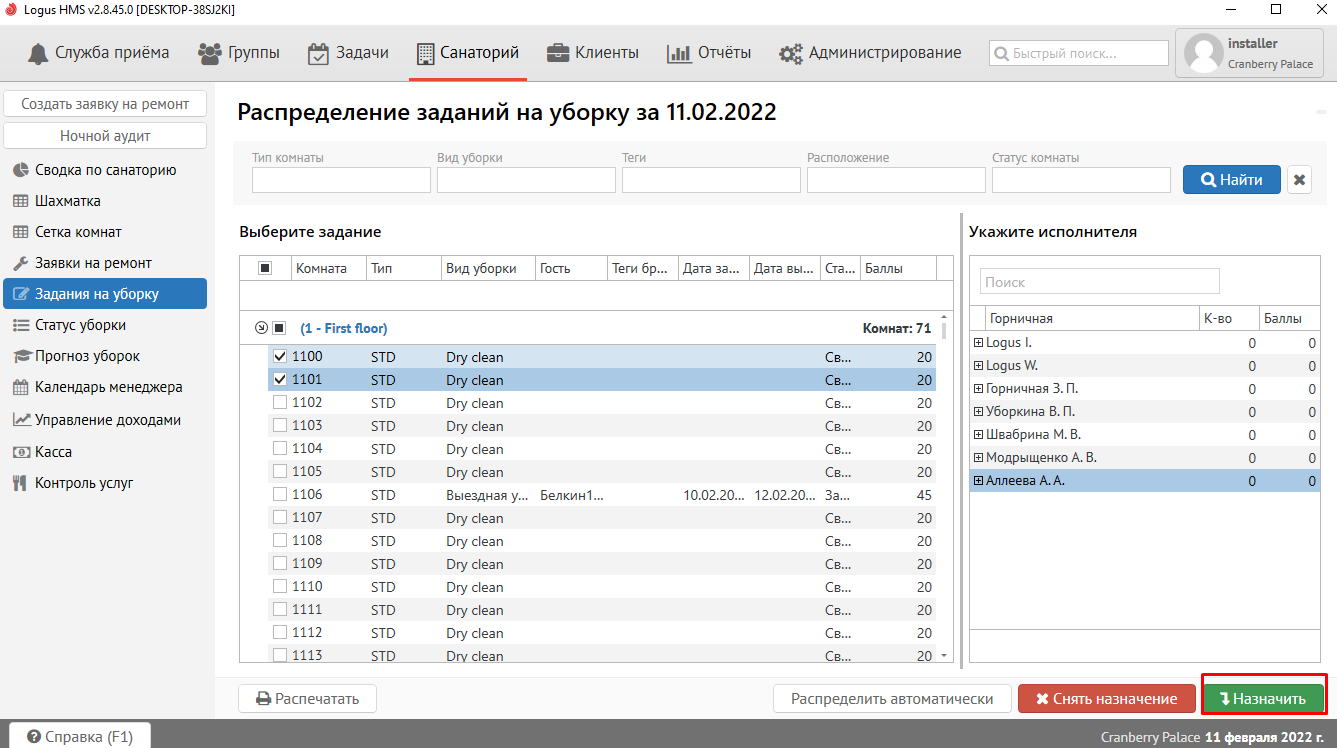The height and width of the screenshot is (748, 1337).
Task: Check the checkbox for room 1106
Action: click(280, 495)
